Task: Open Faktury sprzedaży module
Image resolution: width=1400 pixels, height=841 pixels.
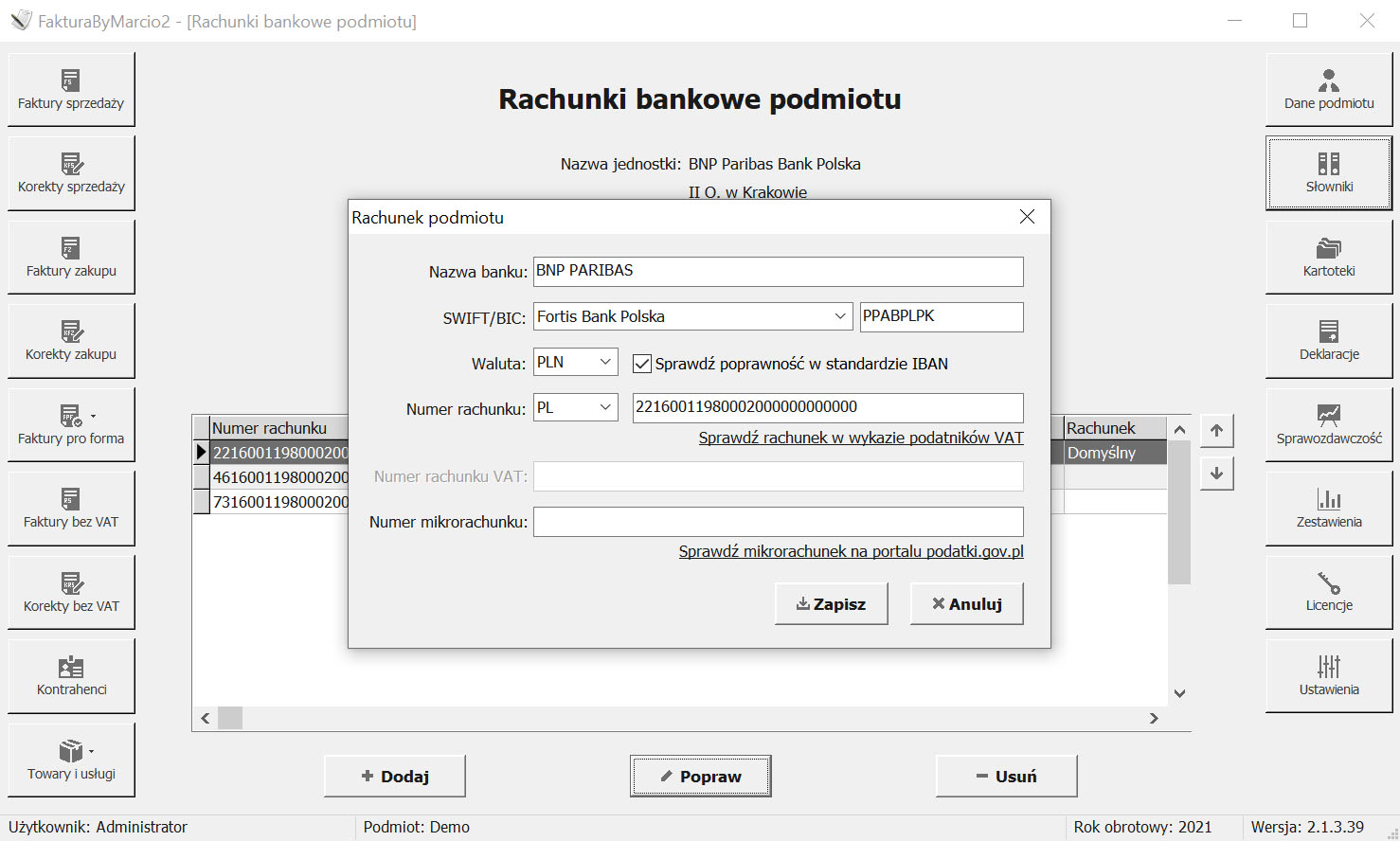Action: (x=71, y=89)
